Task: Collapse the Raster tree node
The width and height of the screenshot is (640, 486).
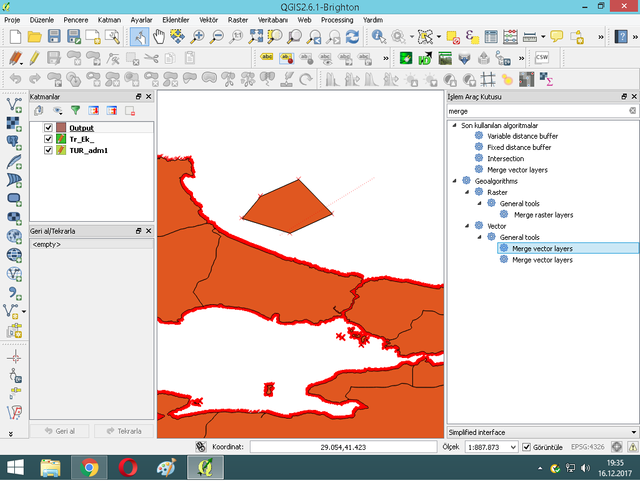Action: 467,192
